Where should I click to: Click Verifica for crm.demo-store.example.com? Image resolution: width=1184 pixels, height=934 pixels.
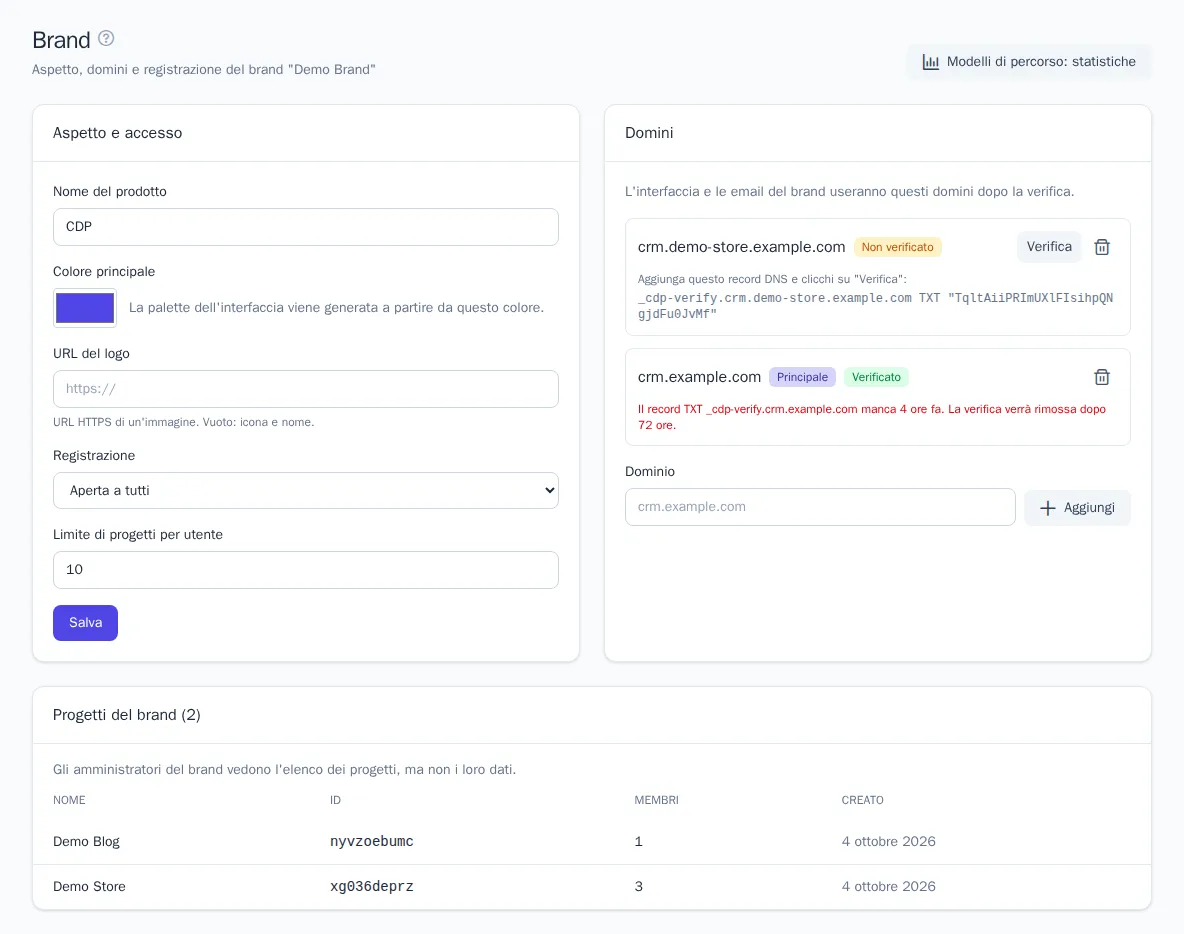(x=1049, y=247)
